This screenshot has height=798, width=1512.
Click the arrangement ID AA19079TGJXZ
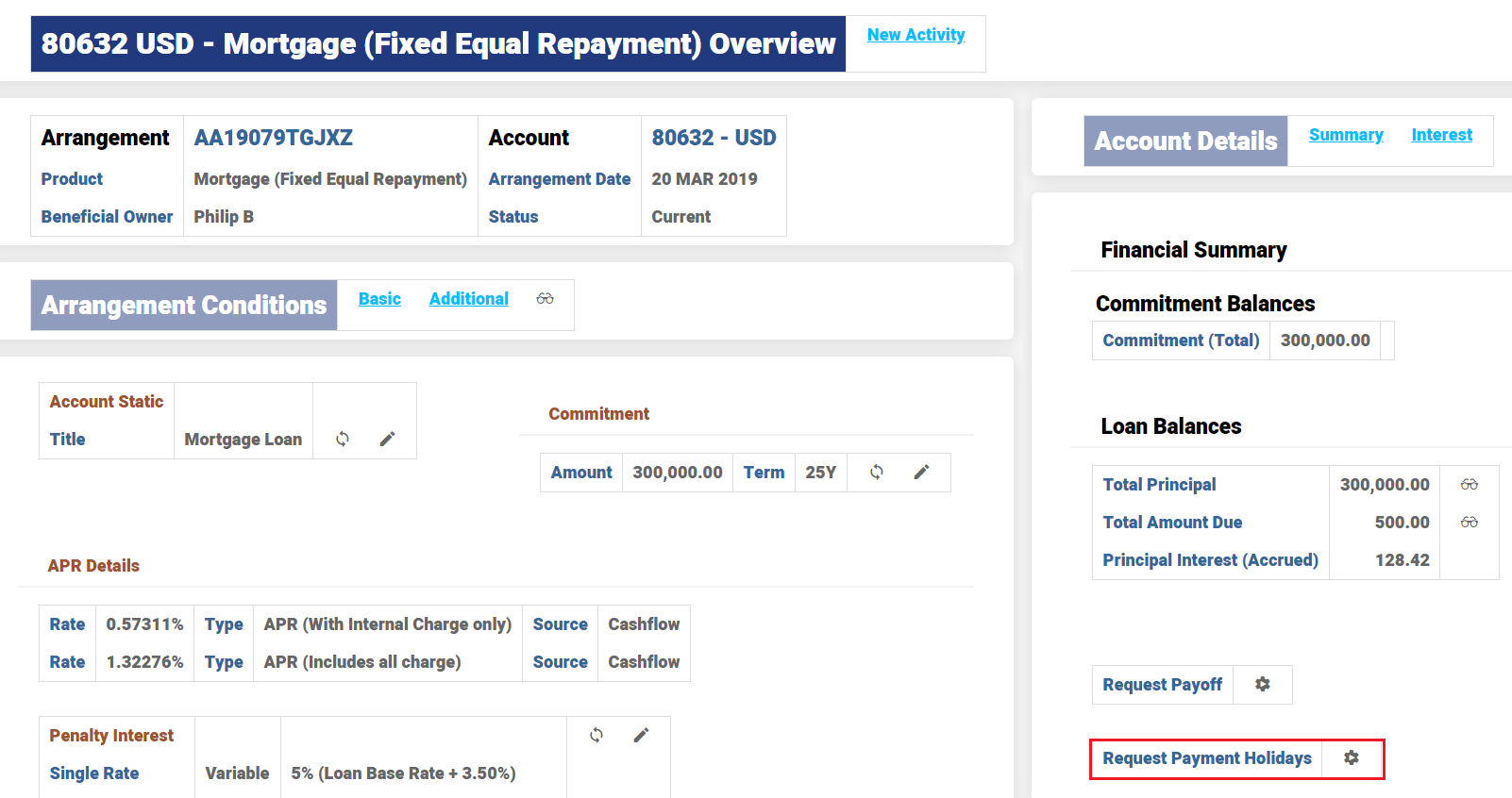273,138
